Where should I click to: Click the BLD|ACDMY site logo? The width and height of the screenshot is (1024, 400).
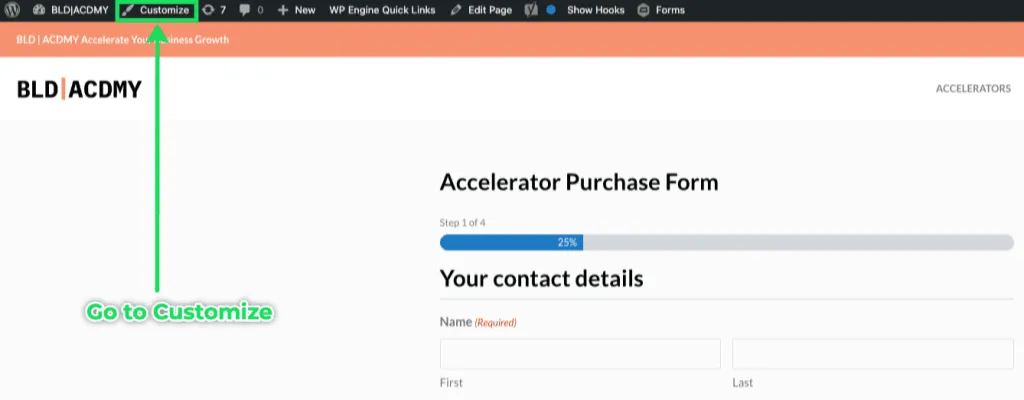pyautogui.click(x=79, y=89)
